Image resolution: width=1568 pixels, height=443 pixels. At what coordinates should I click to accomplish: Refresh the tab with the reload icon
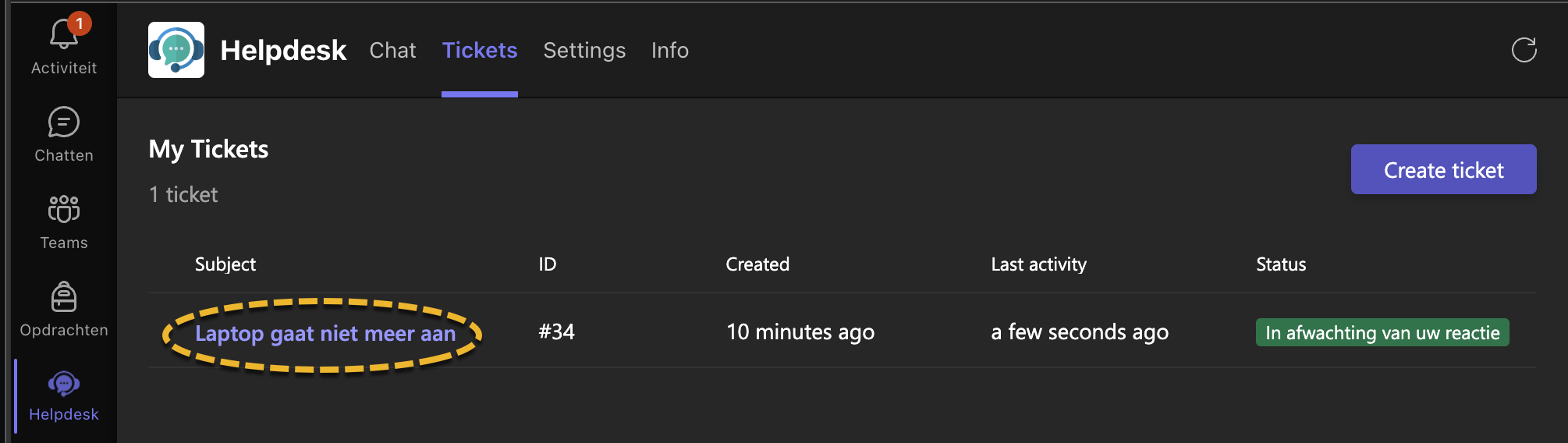1524,50
